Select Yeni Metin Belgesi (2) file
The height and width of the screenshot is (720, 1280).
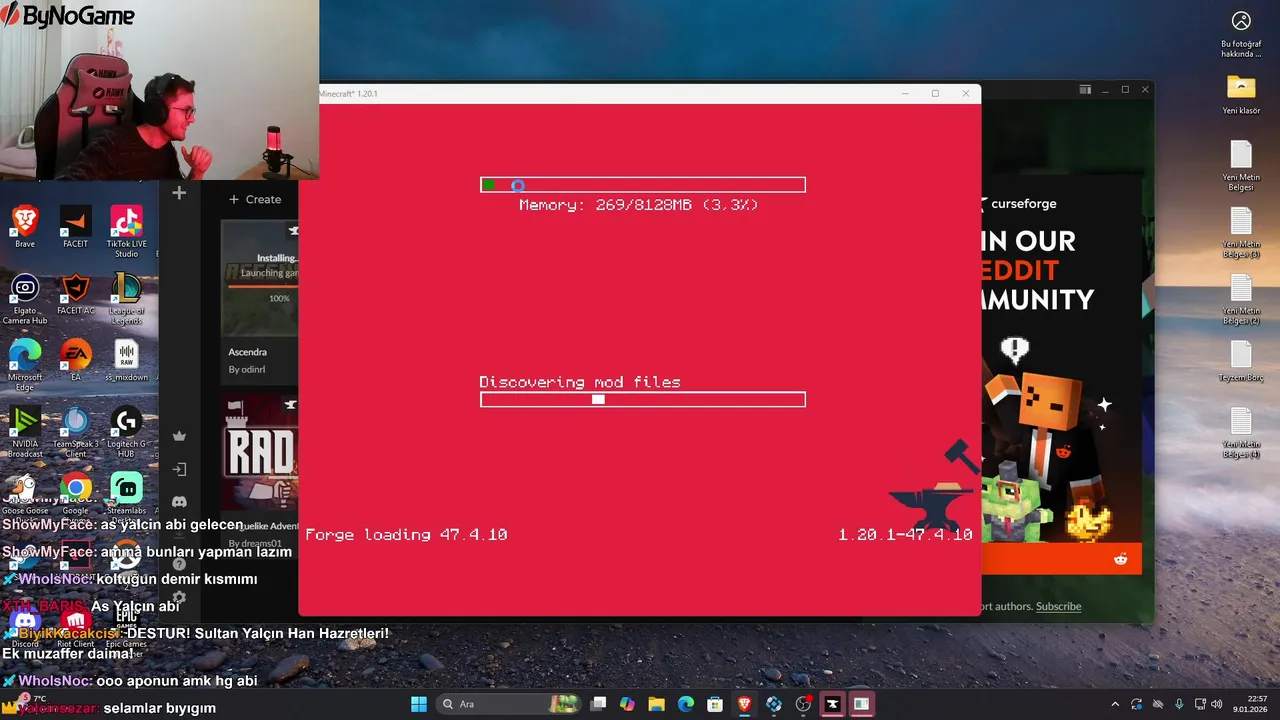point(1241,299)
